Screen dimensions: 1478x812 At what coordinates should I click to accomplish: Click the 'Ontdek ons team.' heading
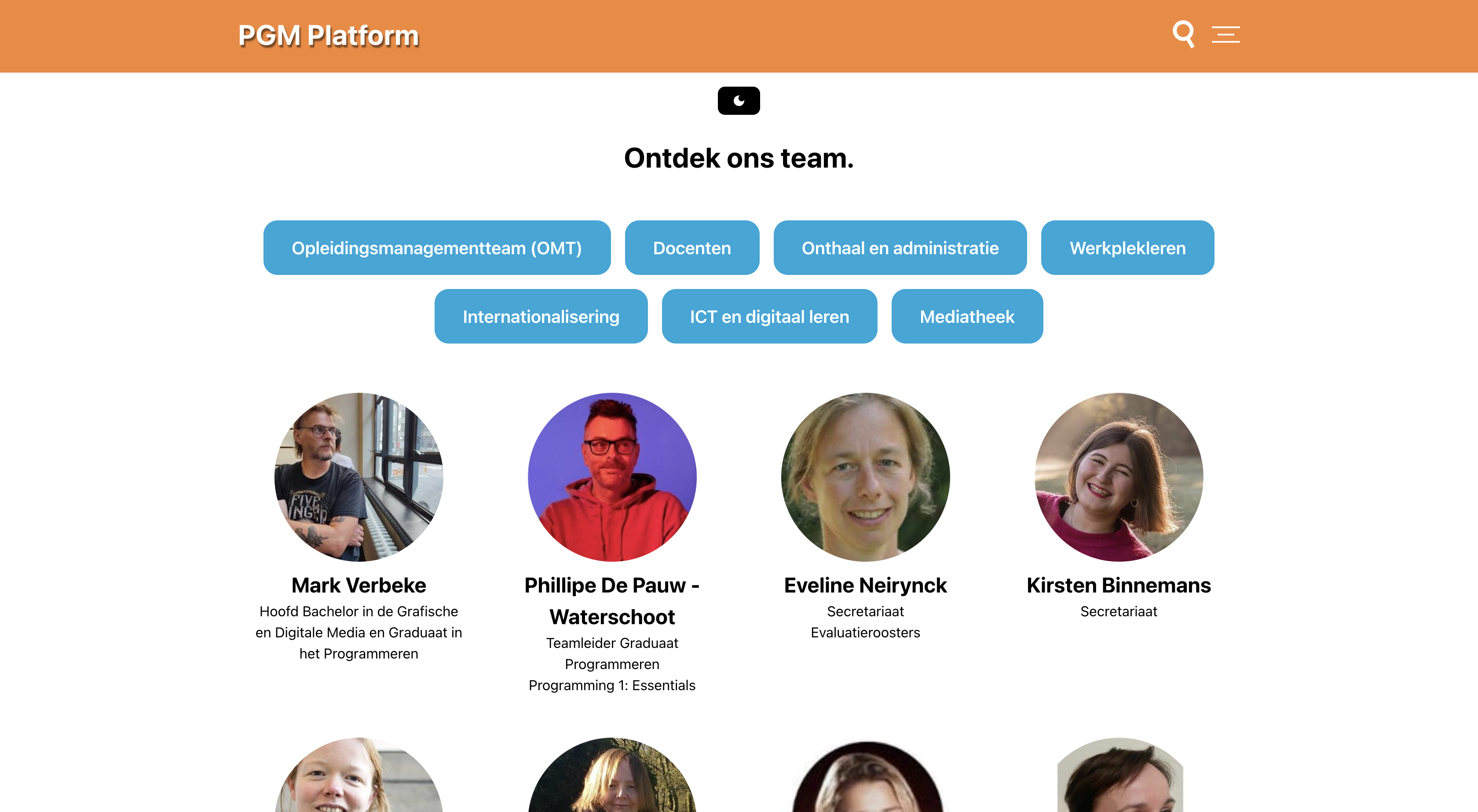[x=739, y=158]
